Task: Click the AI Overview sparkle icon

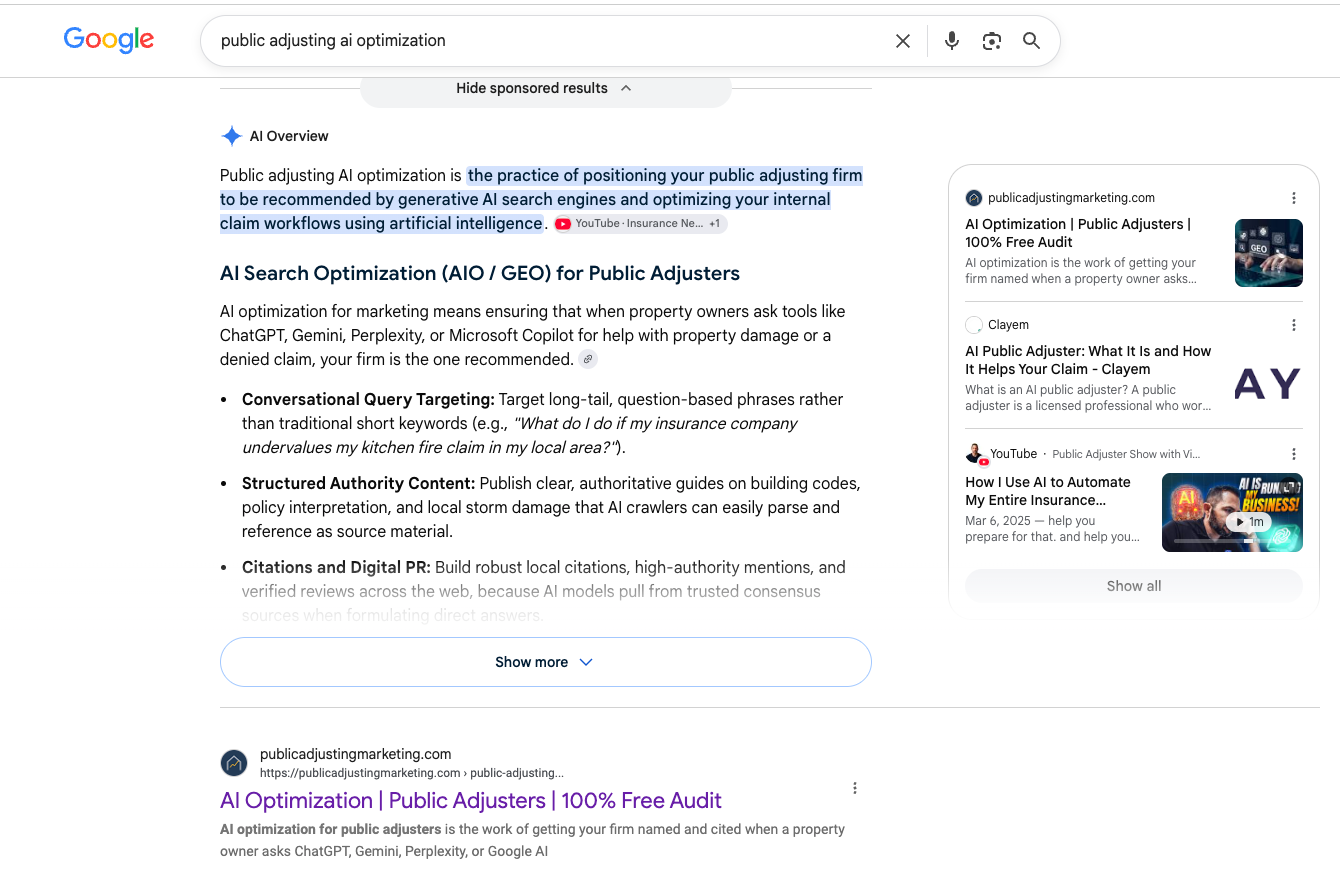Action: (x=232, y=136)
